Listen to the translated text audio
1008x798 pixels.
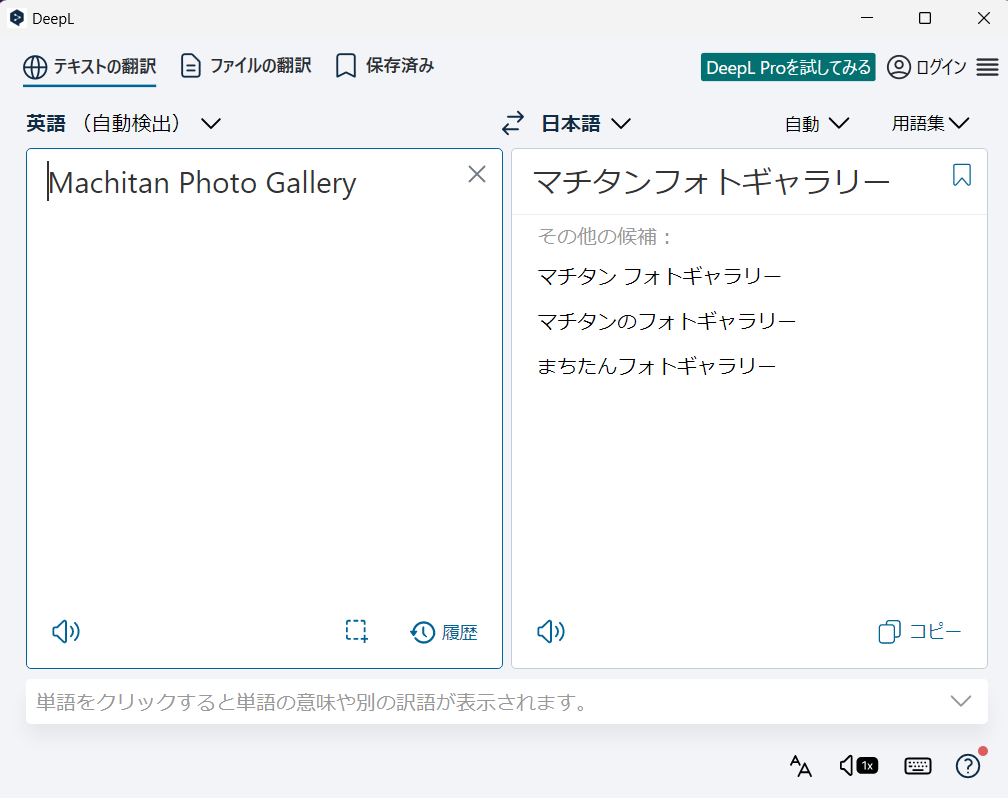[x=551, y=631]
